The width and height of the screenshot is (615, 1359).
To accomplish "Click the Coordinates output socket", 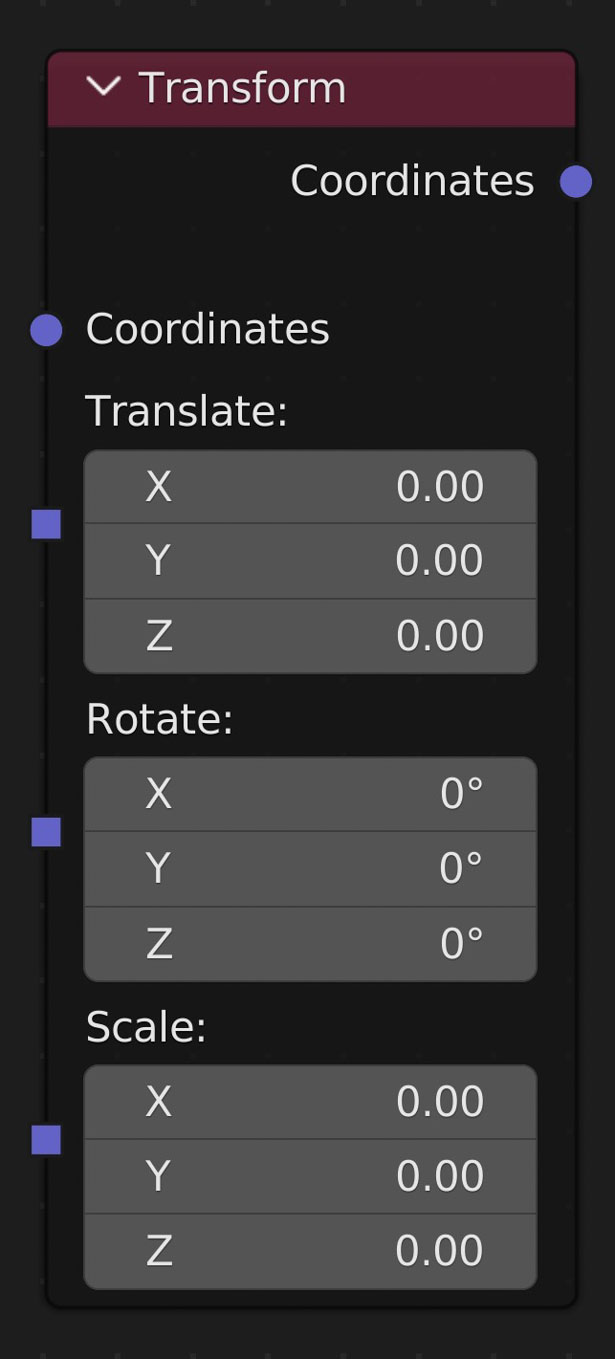I will click(x=576, y=182).
